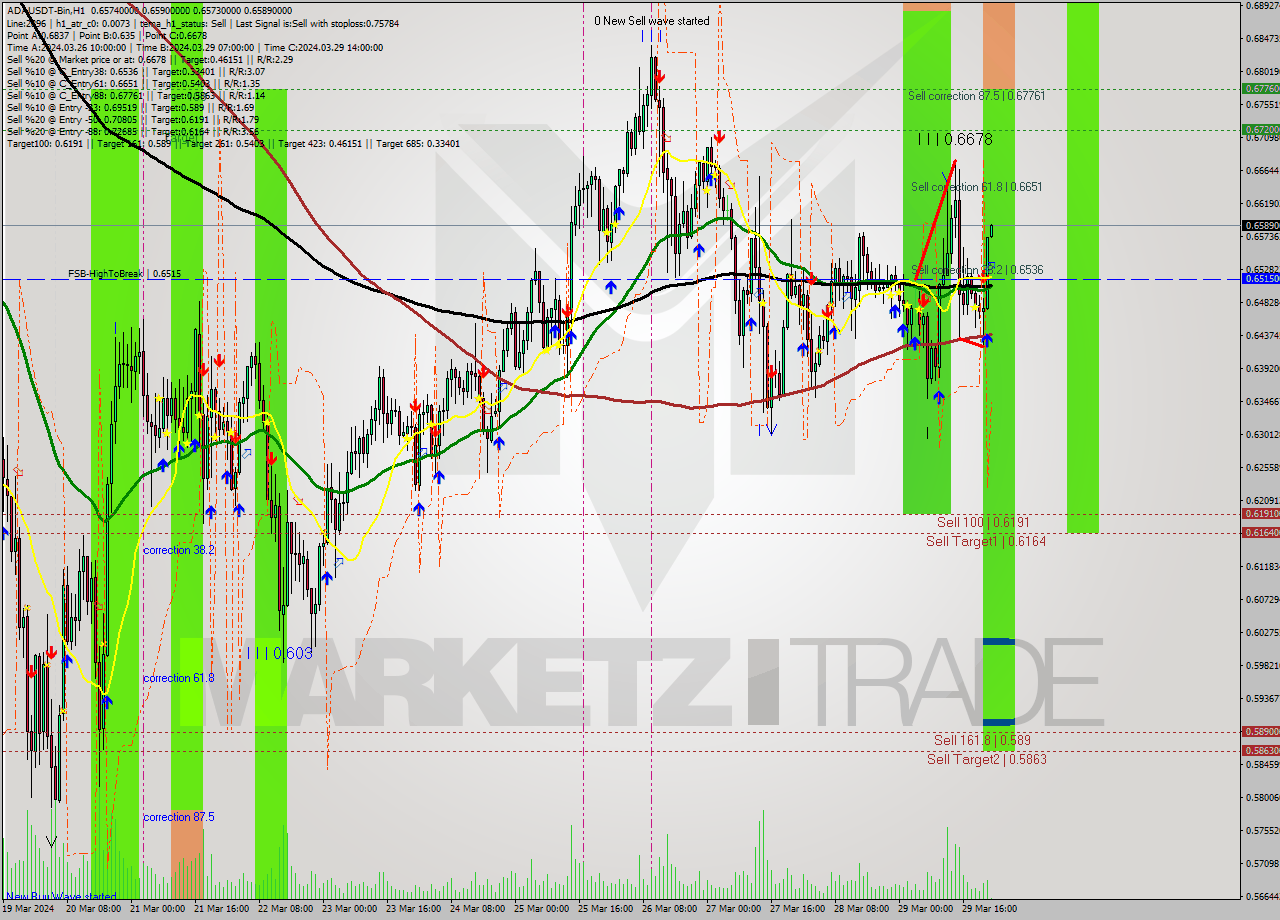
Task: Click the current price 0.65890 tag
Action: pos(1260,226)
